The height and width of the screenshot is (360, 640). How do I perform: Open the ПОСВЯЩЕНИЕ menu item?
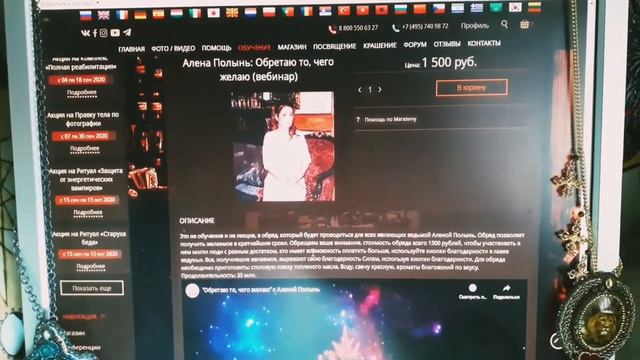335,46
